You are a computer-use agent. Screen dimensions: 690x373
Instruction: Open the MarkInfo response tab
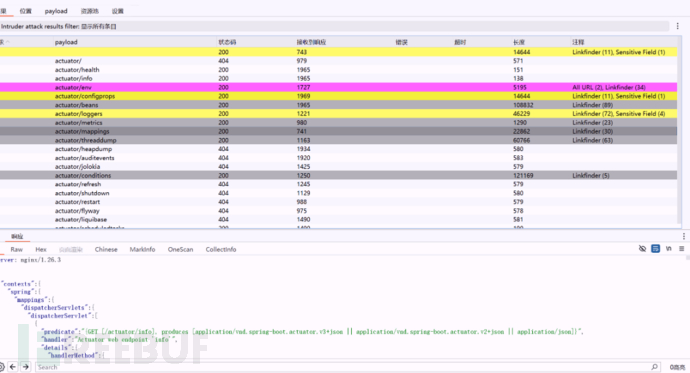point(142,249)
